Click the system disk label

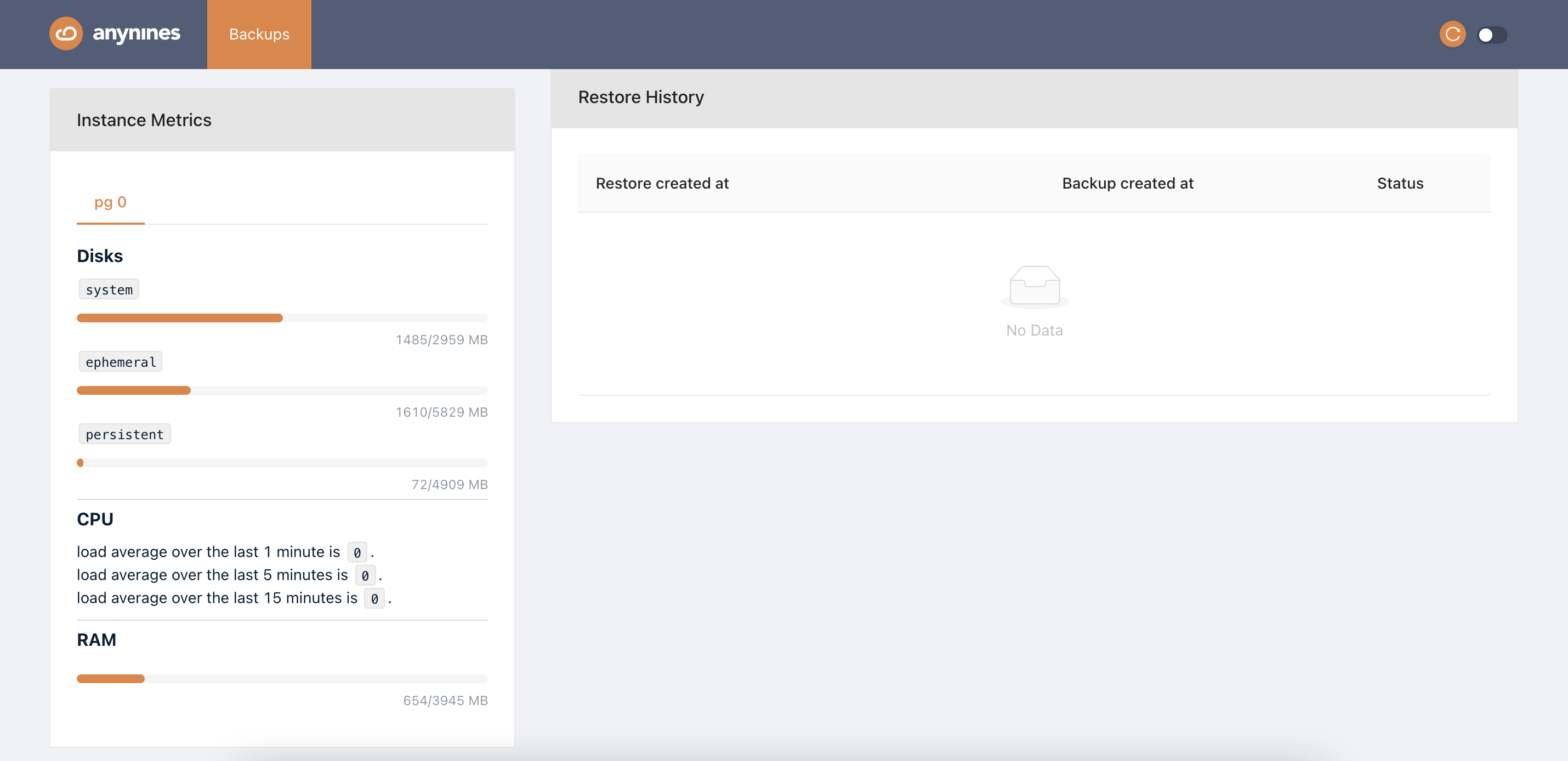(x=109, y=290)
